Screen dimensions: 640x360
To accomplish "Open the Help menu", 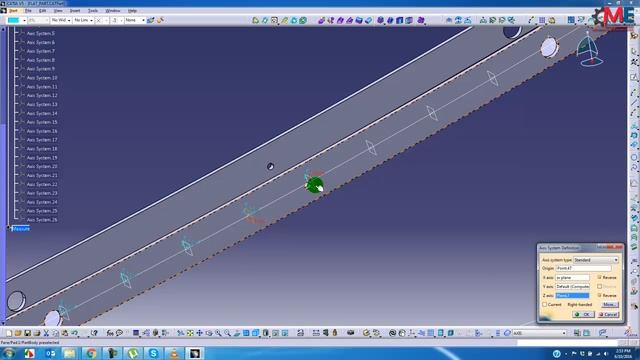I will [132, 11].
